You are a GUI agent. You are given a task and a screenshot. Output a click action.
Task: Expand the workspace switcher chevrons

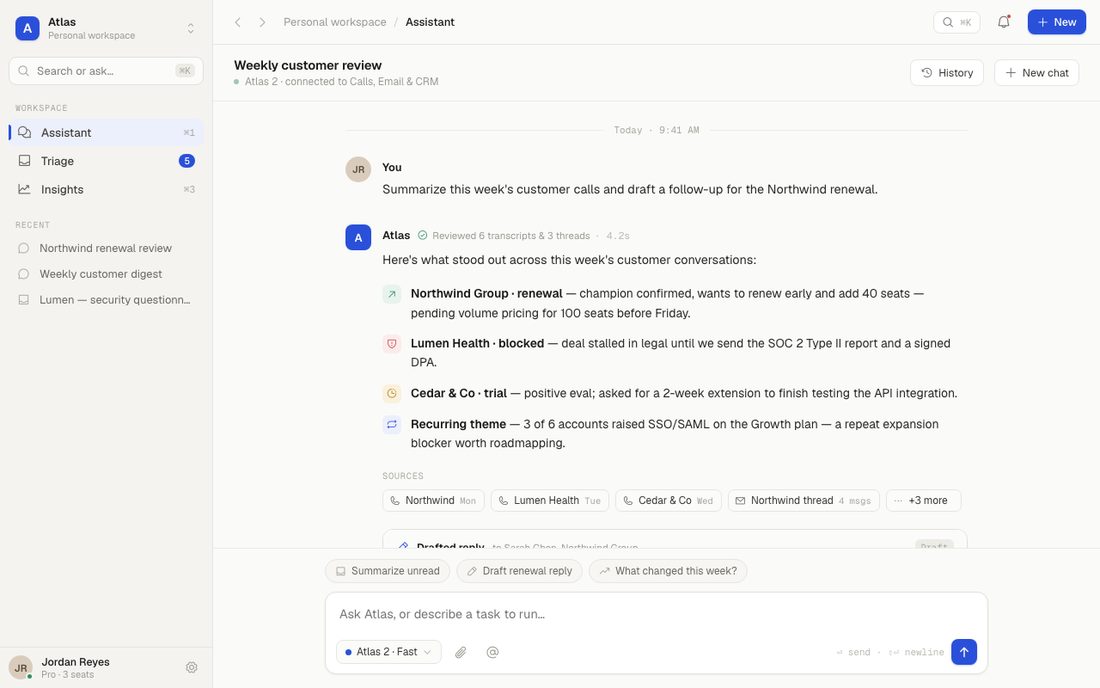pos(190,28)
